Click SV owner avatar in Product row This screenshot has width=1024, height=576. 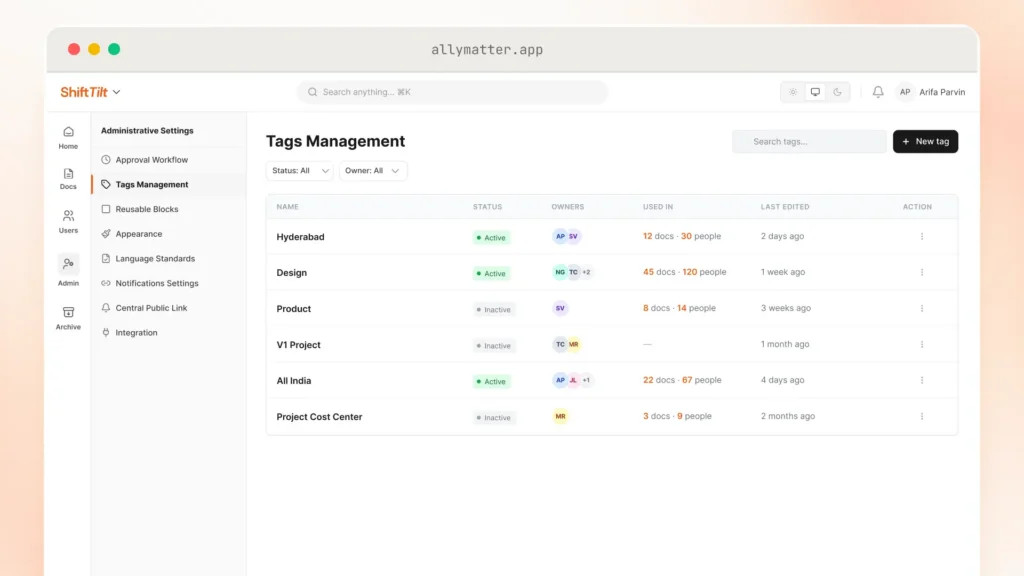560,308
